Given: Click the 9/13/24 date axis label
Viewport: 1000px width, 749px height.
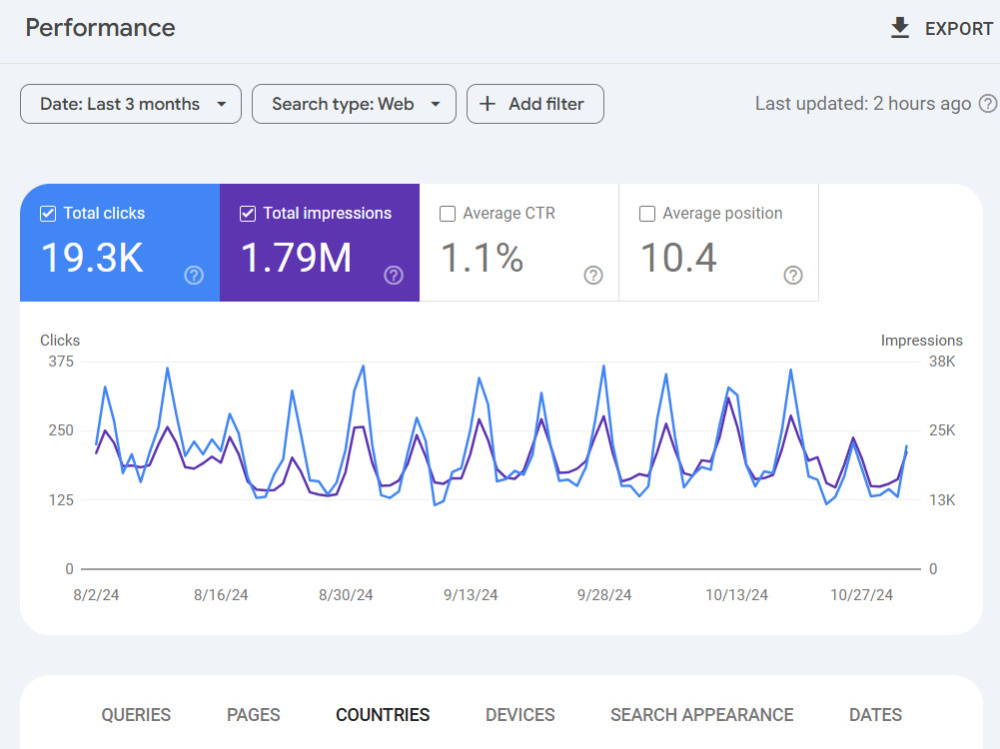Looking at the screenshot, I should 471,595.
